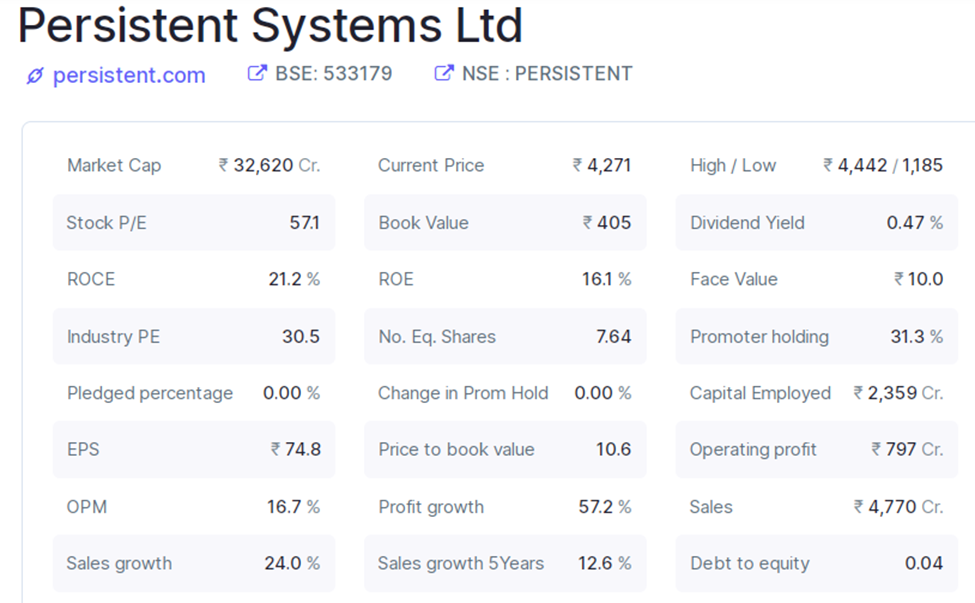Screen dimensions: 975x603
Task: Click Face Value amount 10.0
Action: 918,279
